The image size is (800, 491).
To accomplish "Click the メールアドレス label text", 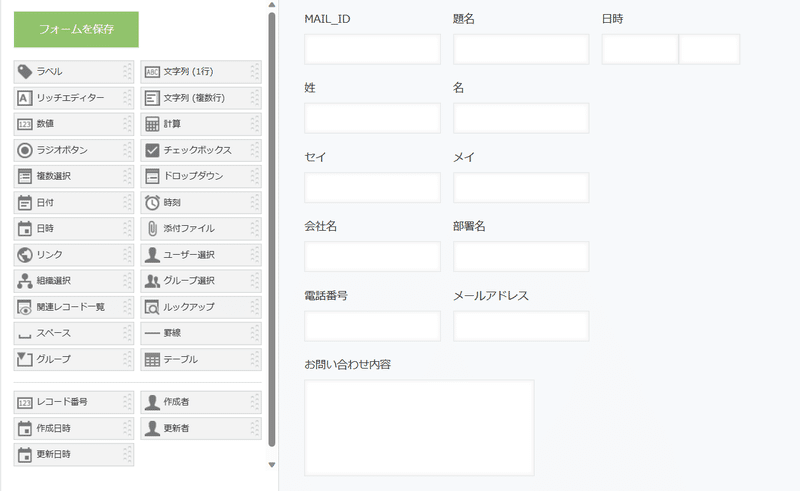I will pos(491,296).
